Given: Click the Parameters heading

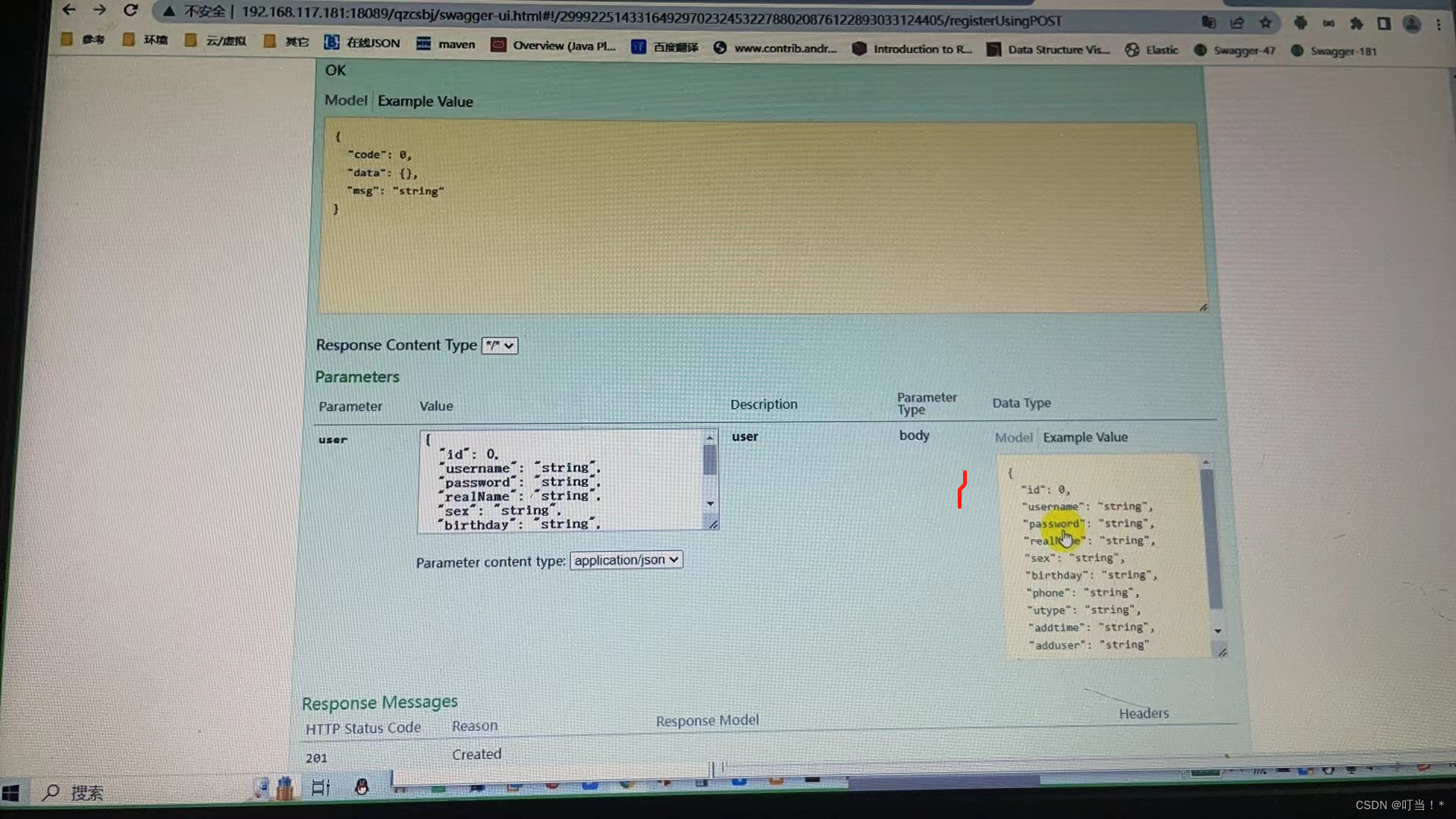Looking at the screenshot, I should 357,377.
